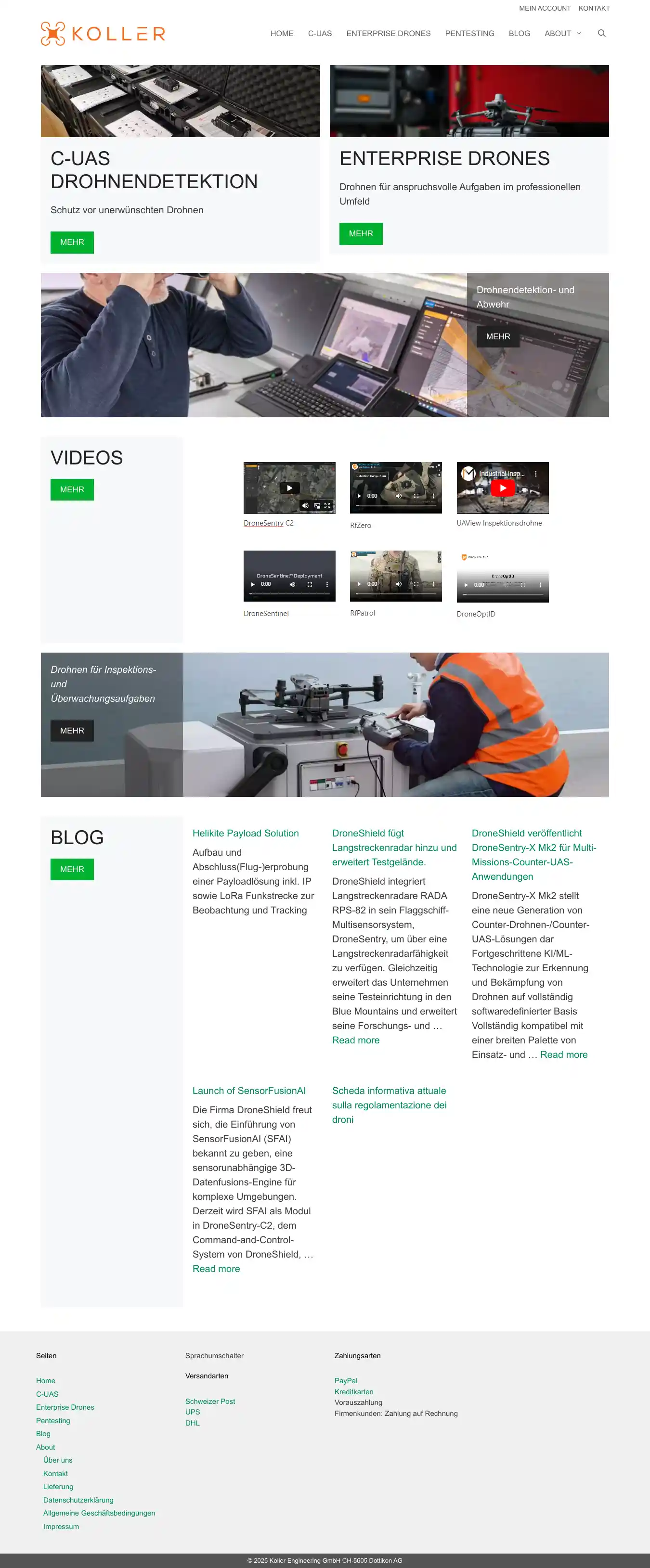Seek on the RfZero video progress bar
The width and height of the screenshot is (650, 1568).
point(395,505)
